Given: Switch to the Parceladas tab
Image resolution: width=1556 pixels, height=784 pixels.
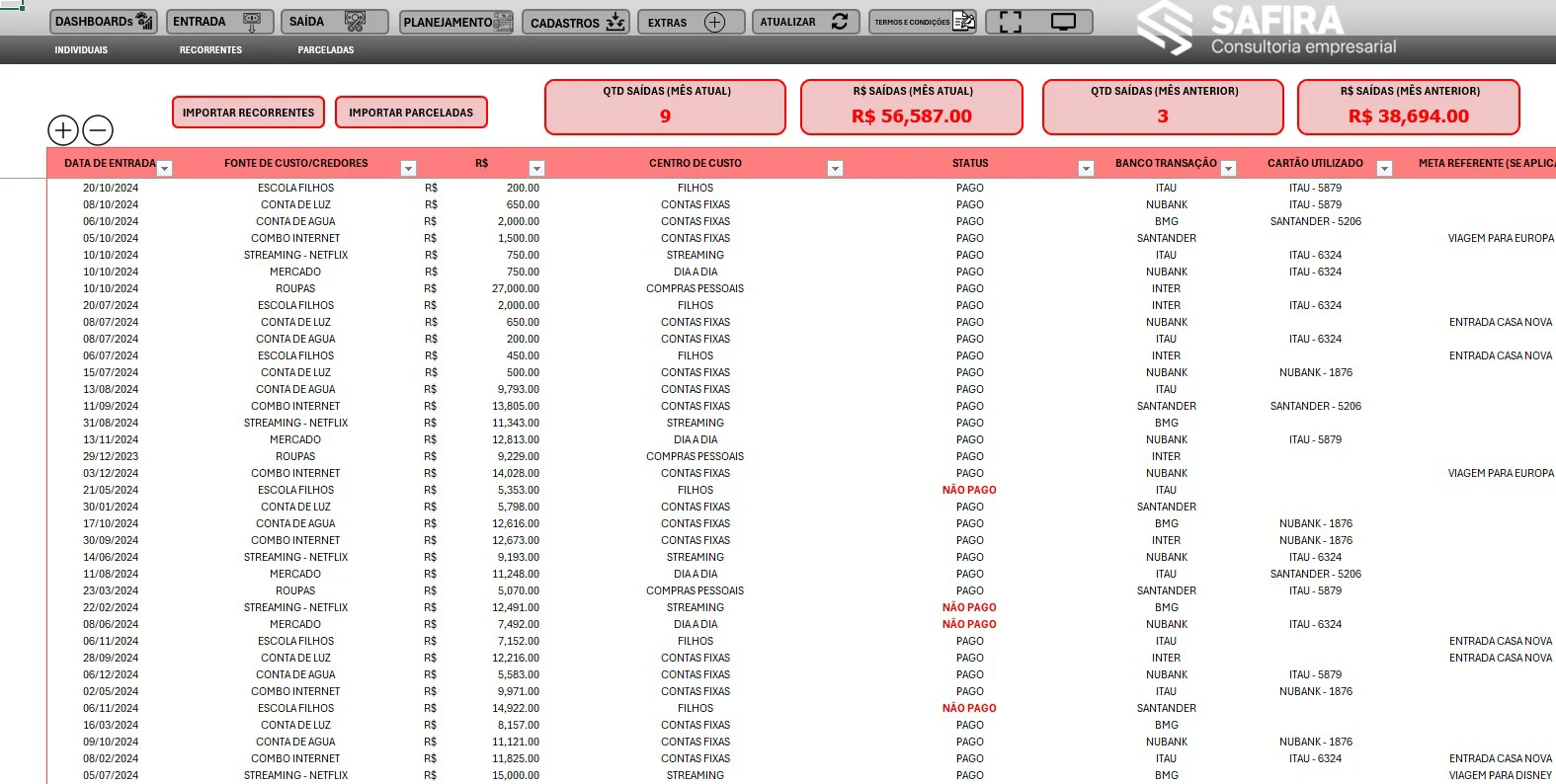Looking at the screenshot, I should pyautogui.click(x=326, y=50).
